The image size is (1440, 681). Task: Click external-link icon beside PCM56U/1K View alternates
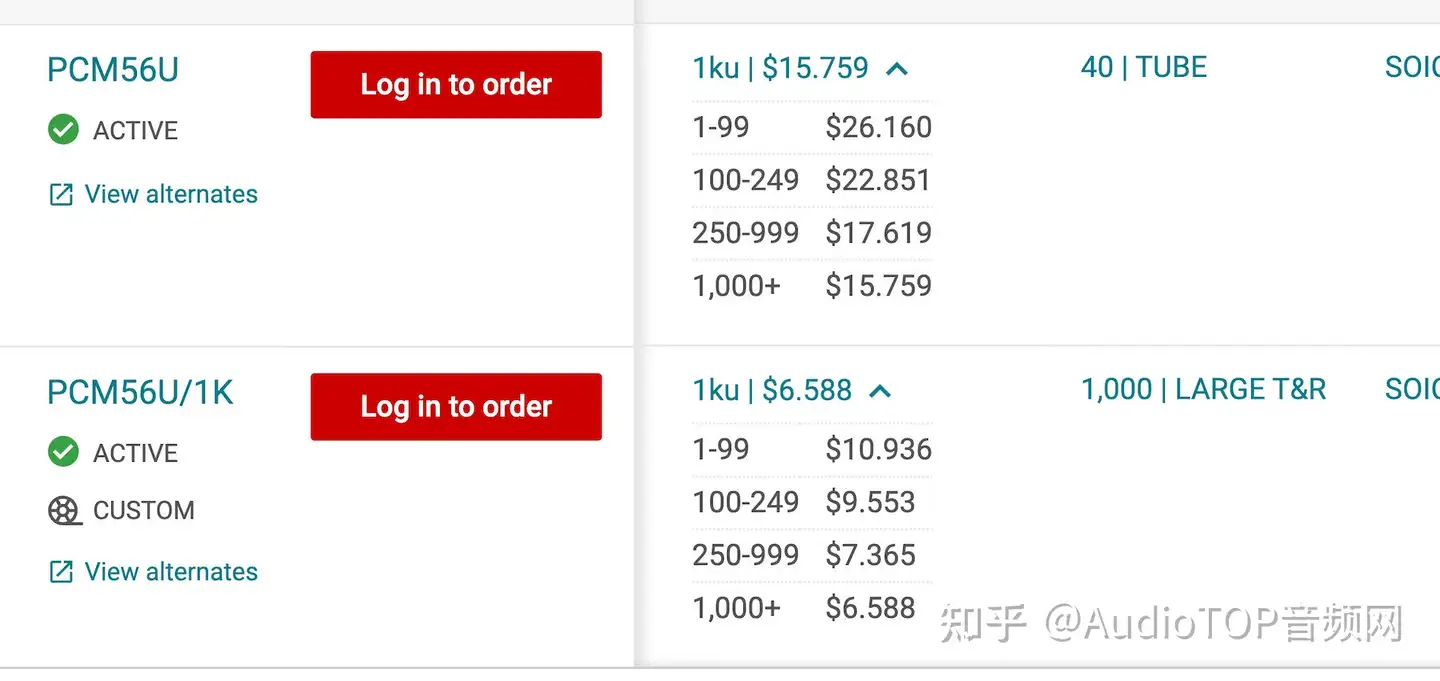(x=61, y=572)
